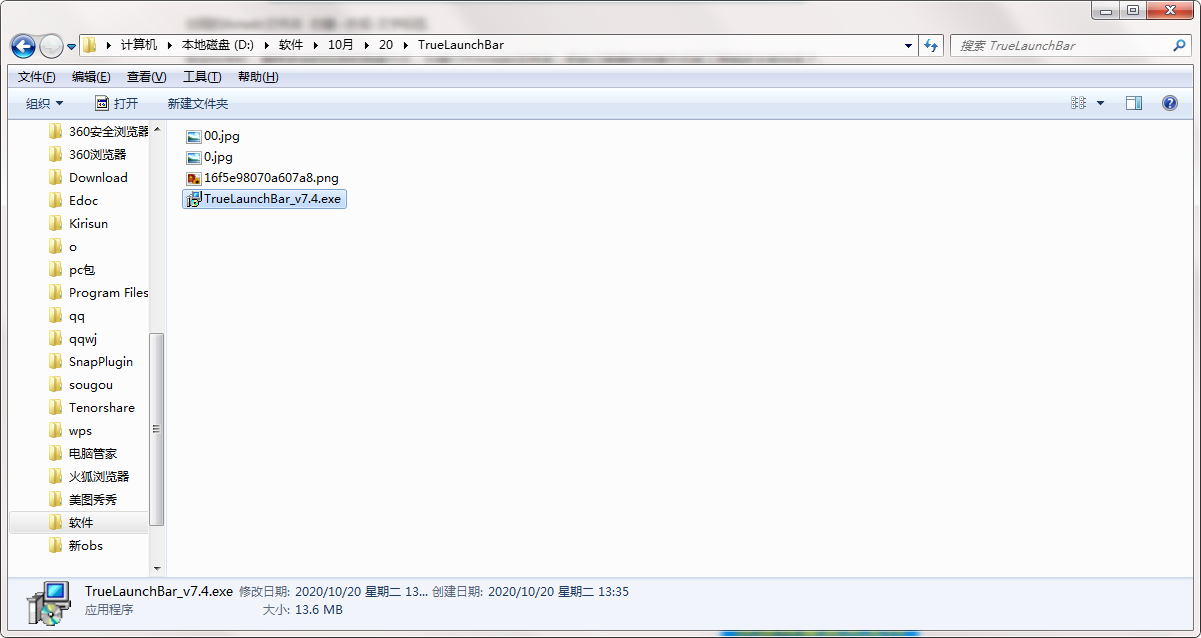The height and width of the screenshot is (638, 1201).
Task: Click the 电脑管家 folder icon
Action: click(56, 454)
